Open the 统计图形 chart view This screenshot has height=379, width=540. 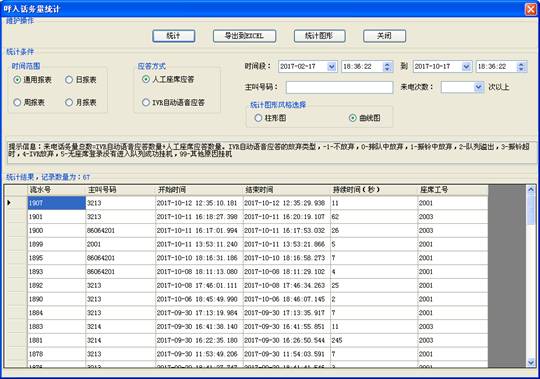tap(319, 36)
